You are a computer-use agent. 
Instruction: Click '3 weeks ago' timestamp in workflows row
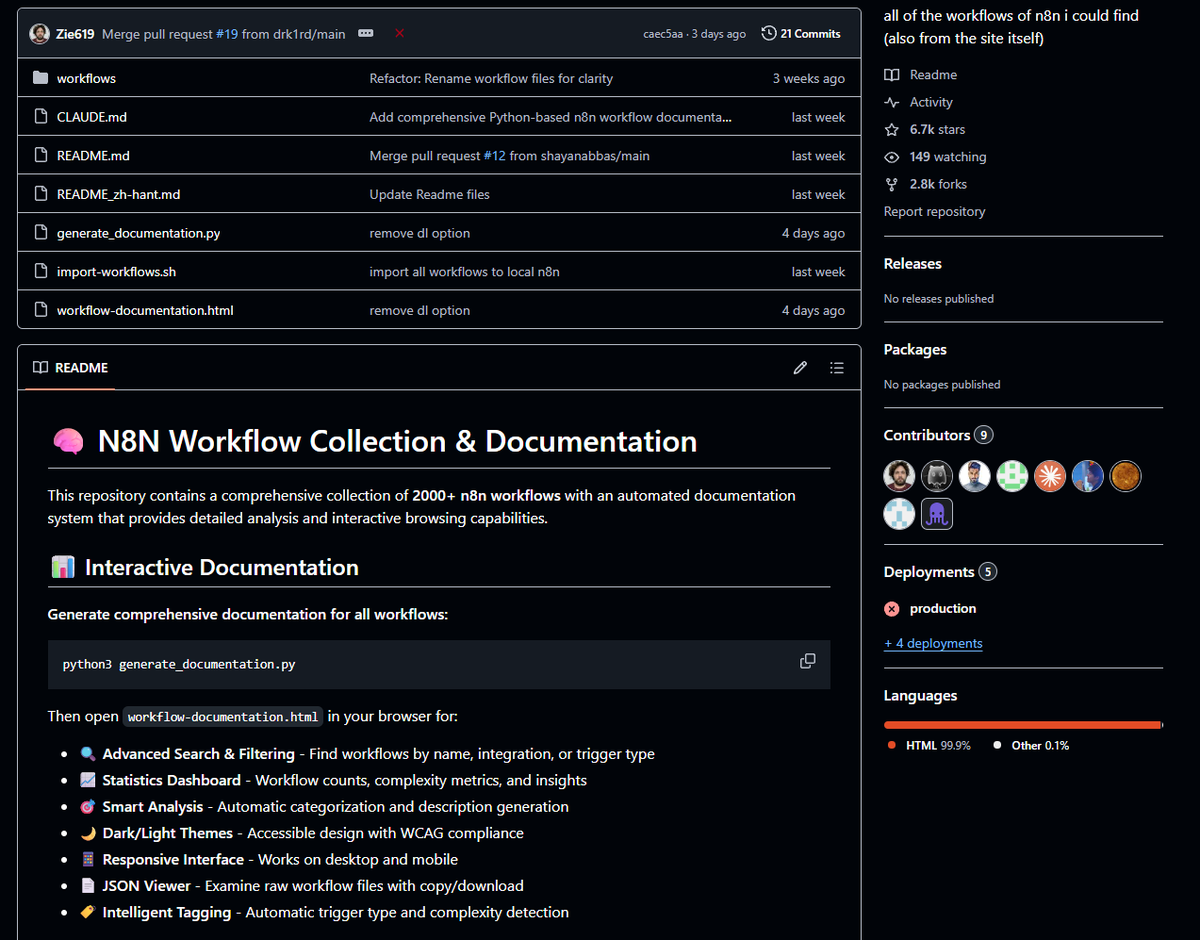(x=808, y=78)
